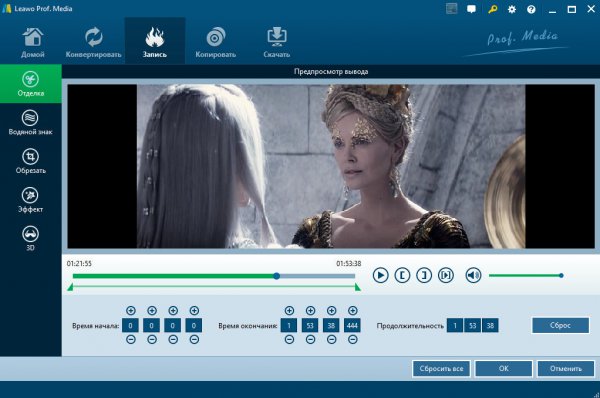Click the Отменить (Cancel) button
Screen dimensions: 600x398
pyautogui.click(x=566, y=369)
